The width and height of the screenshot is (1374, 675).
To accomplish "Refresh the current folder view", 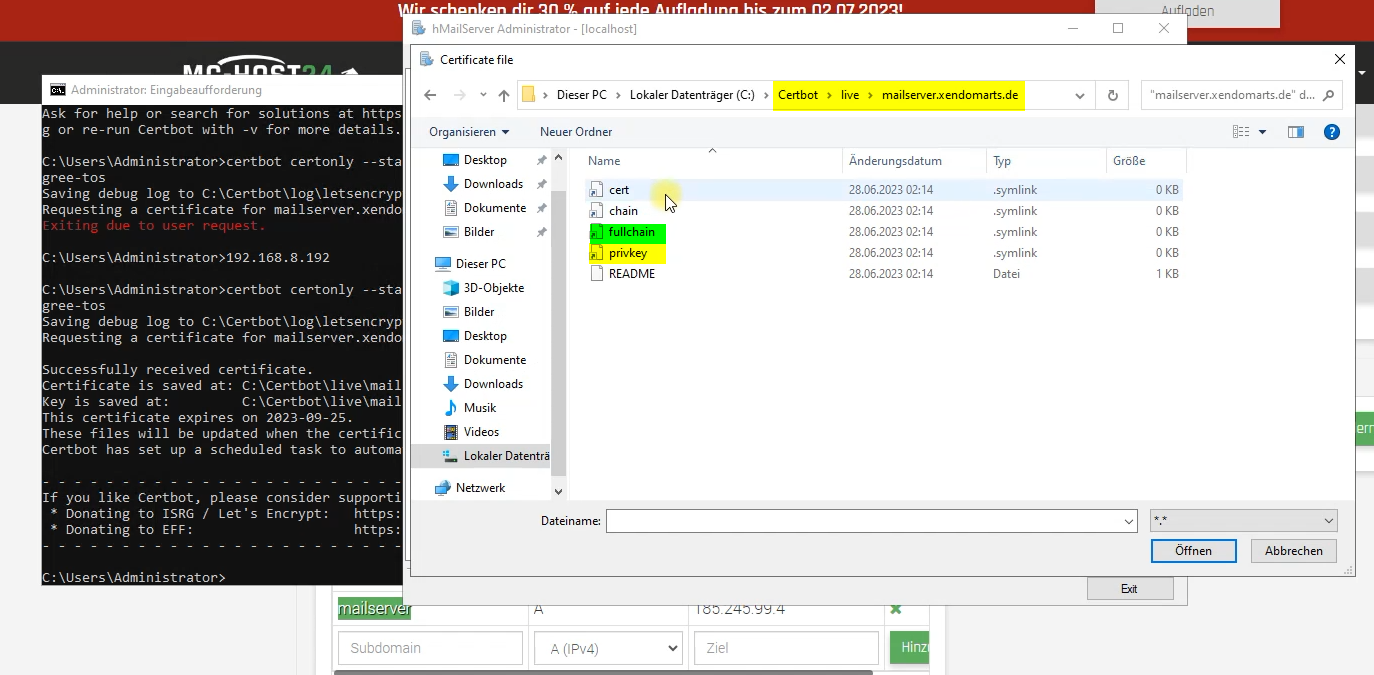I will click(x=1112, y=95).
